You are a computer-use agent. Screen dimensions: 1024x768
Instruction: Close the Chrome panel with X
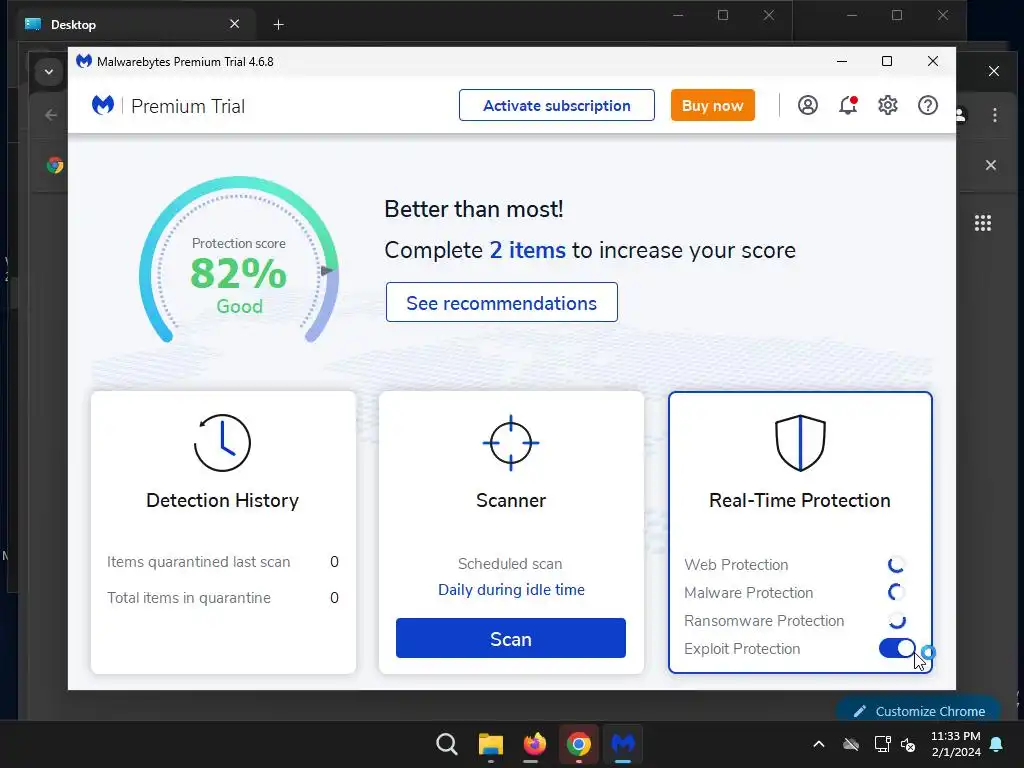coord(991,165)
